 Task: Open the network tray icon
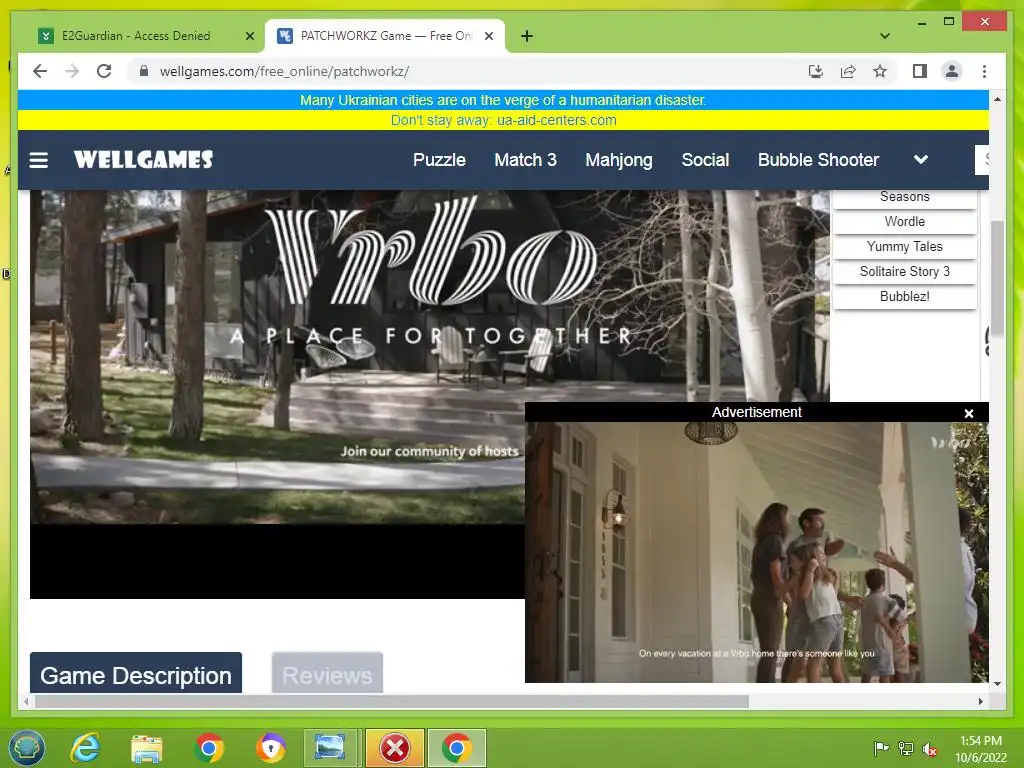point(905,748)
